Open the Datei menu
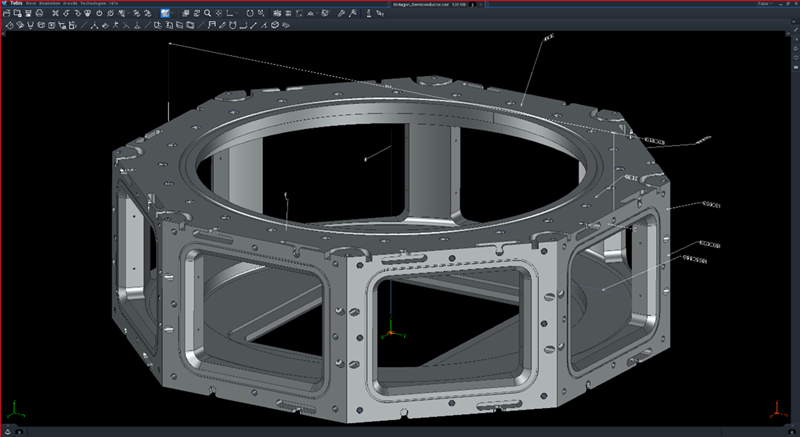This screenshot has height=437, width=800. (32, 4)
